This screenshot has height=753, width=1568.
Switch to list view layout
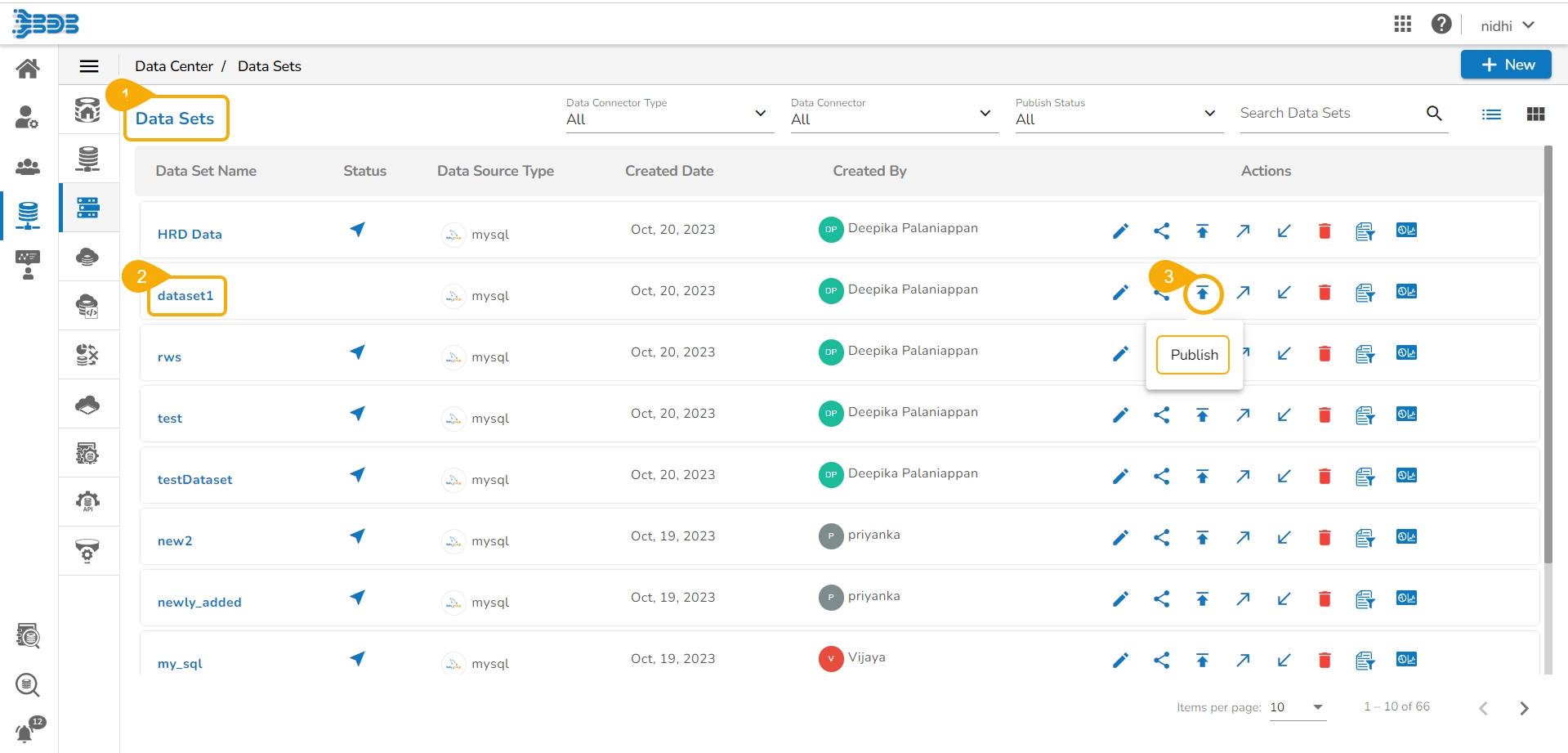coord(1491,114)
